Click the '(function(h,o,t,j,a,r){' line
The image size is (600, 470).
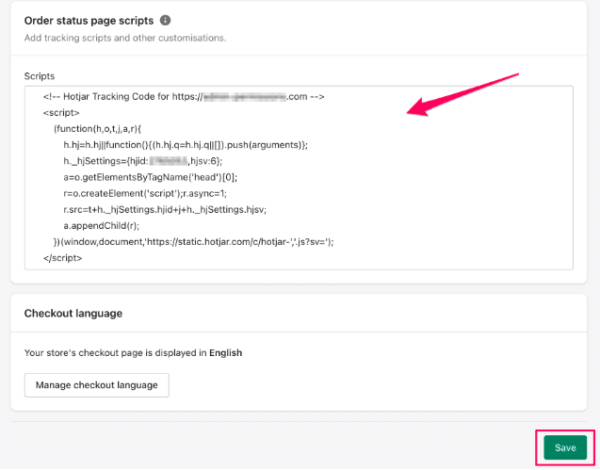(x=98, y=129)
